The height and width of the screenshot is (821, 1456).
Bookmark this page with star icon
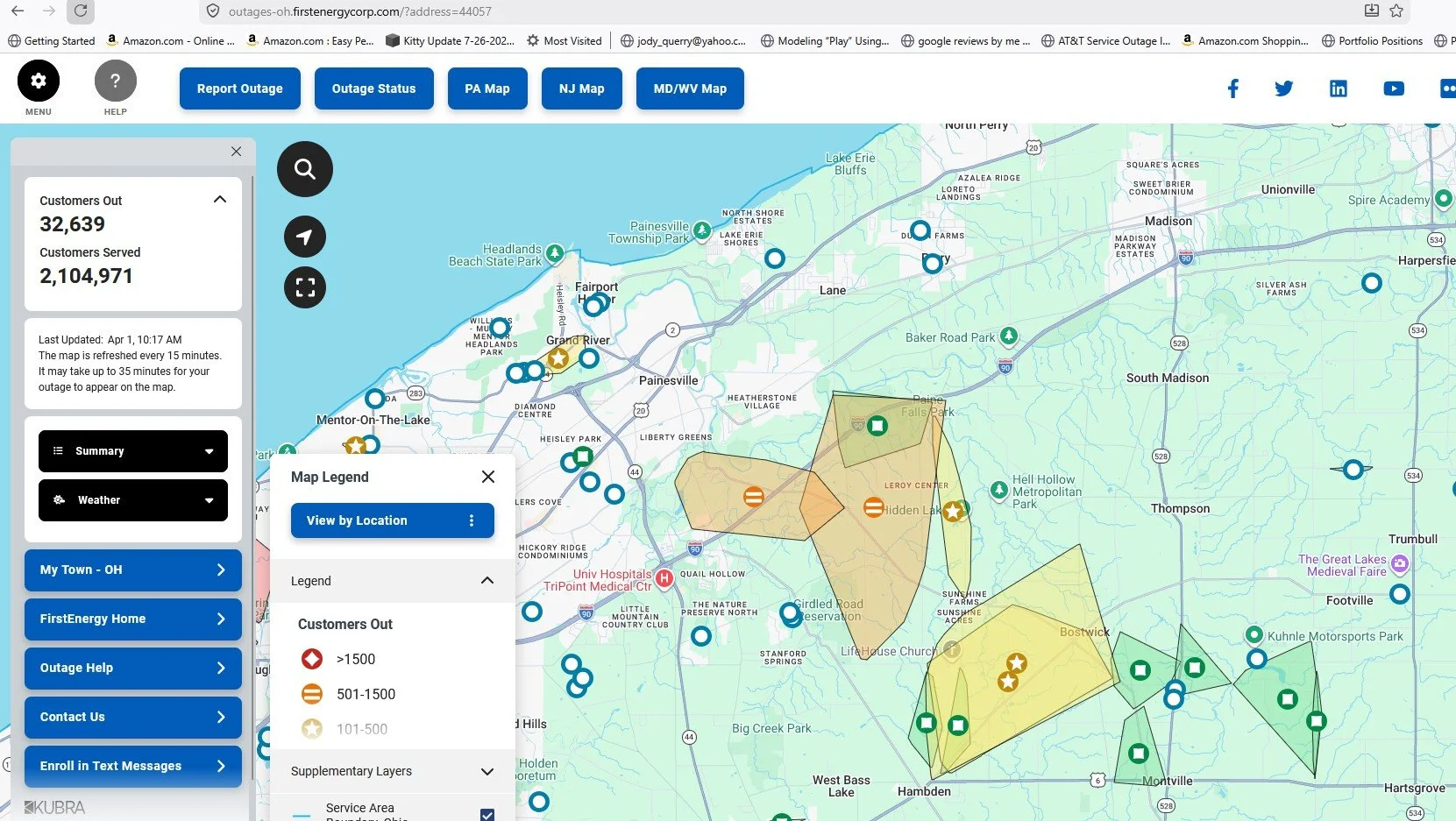point(1396,11)
